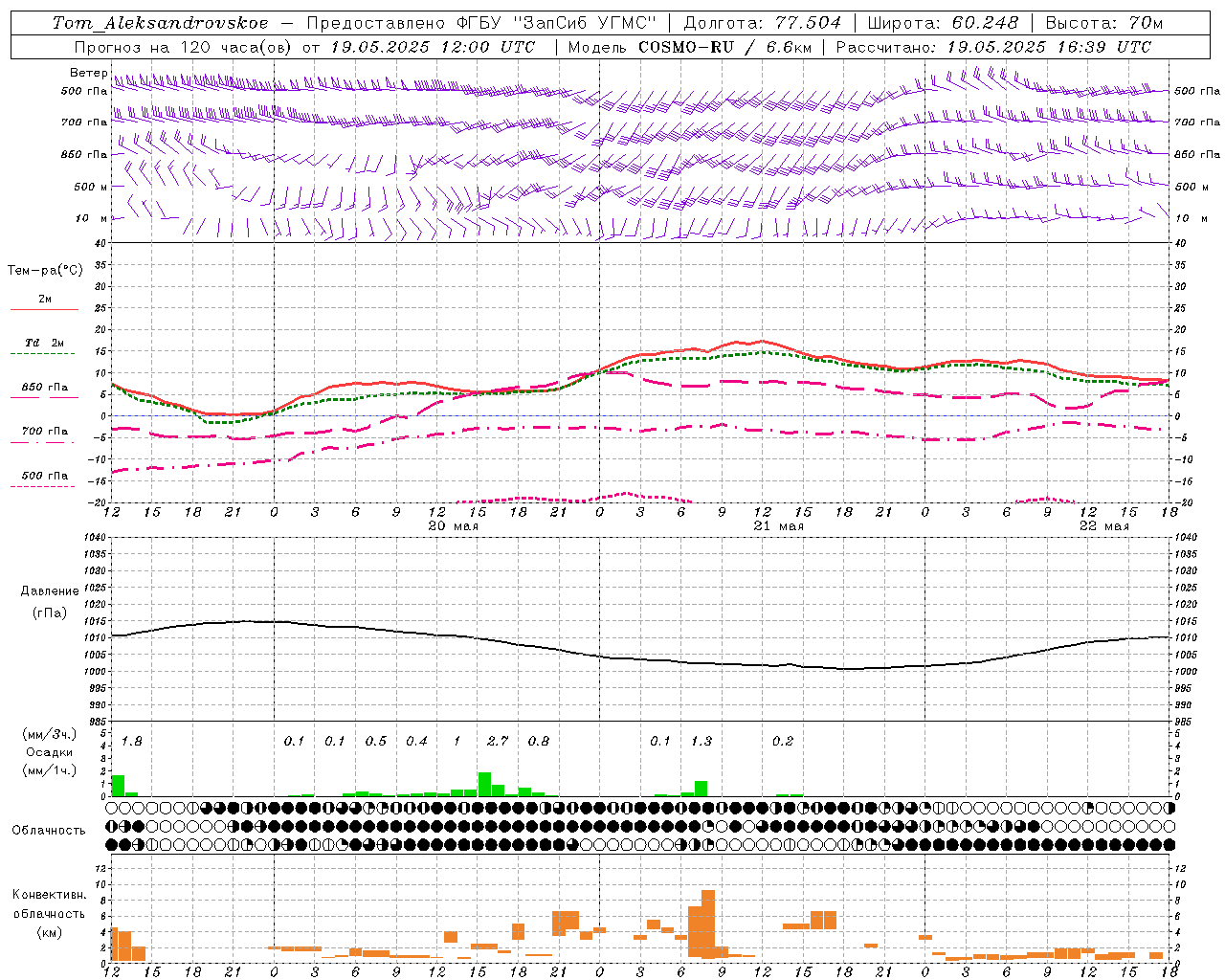Click the Осадки label
This screenshot has height=980, width=1225.
(x=49, y=752)
